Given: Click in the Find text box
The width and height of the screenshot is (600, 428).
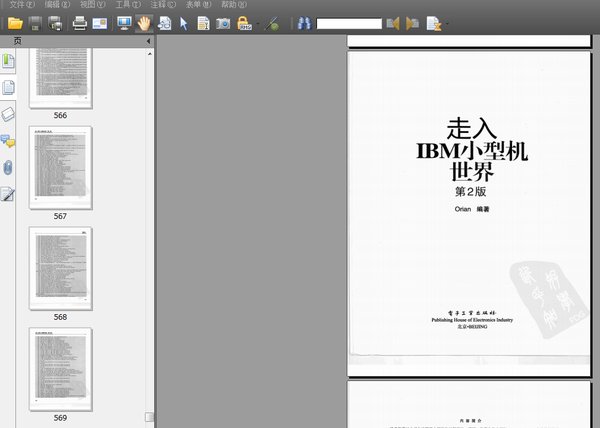Looking at the screenshot, I should click(349, 22).
